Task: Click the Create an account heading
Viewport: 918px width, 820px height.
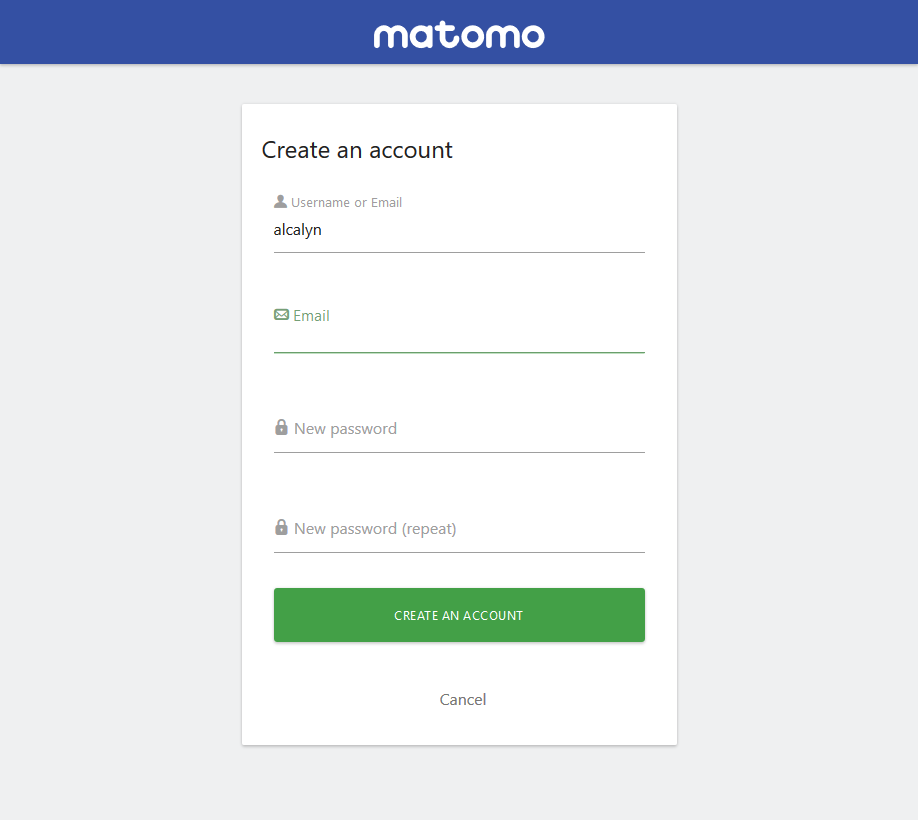Action: (357, 150)
